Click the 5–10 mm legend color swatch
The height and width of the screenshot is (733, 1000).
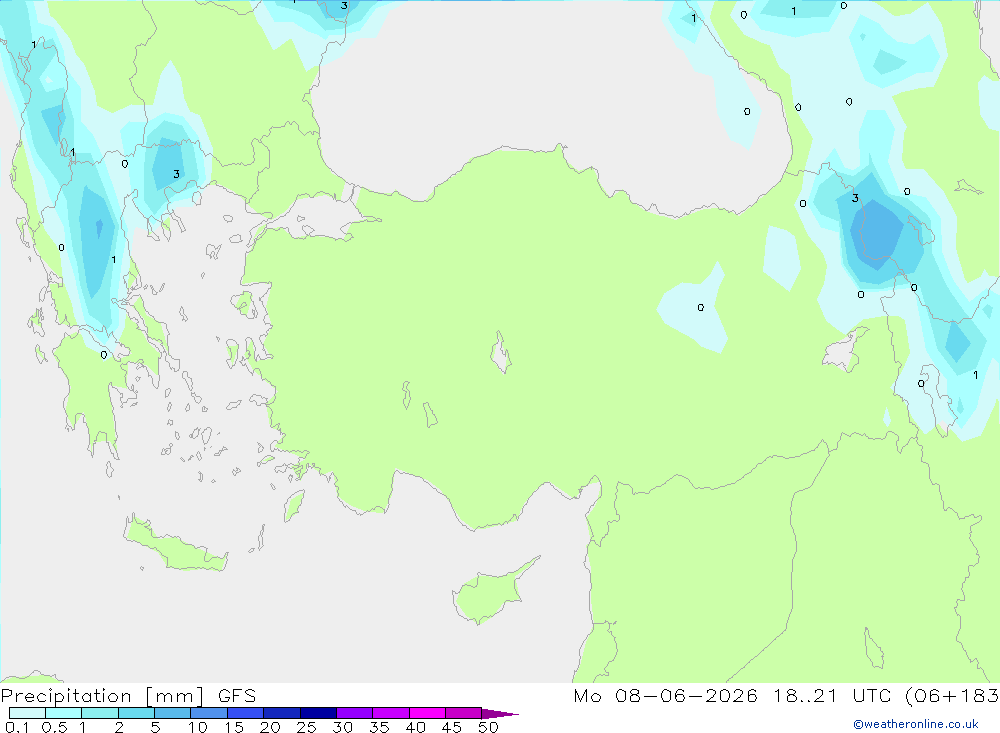coord(173,713)
